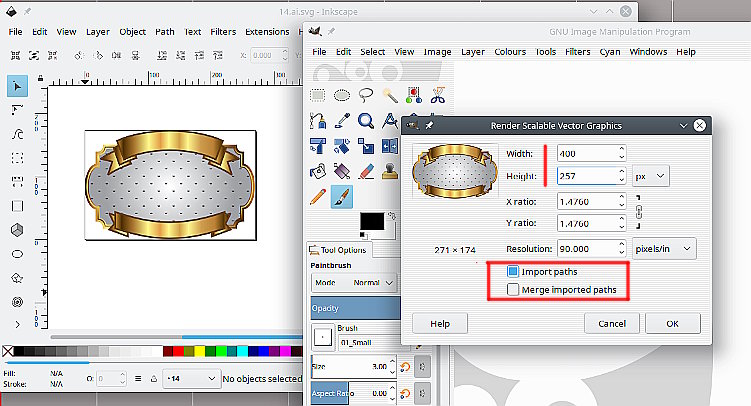Screen dimensions: 751x406
Task: Open Inkscape Path menu
Action: (165, 32)
